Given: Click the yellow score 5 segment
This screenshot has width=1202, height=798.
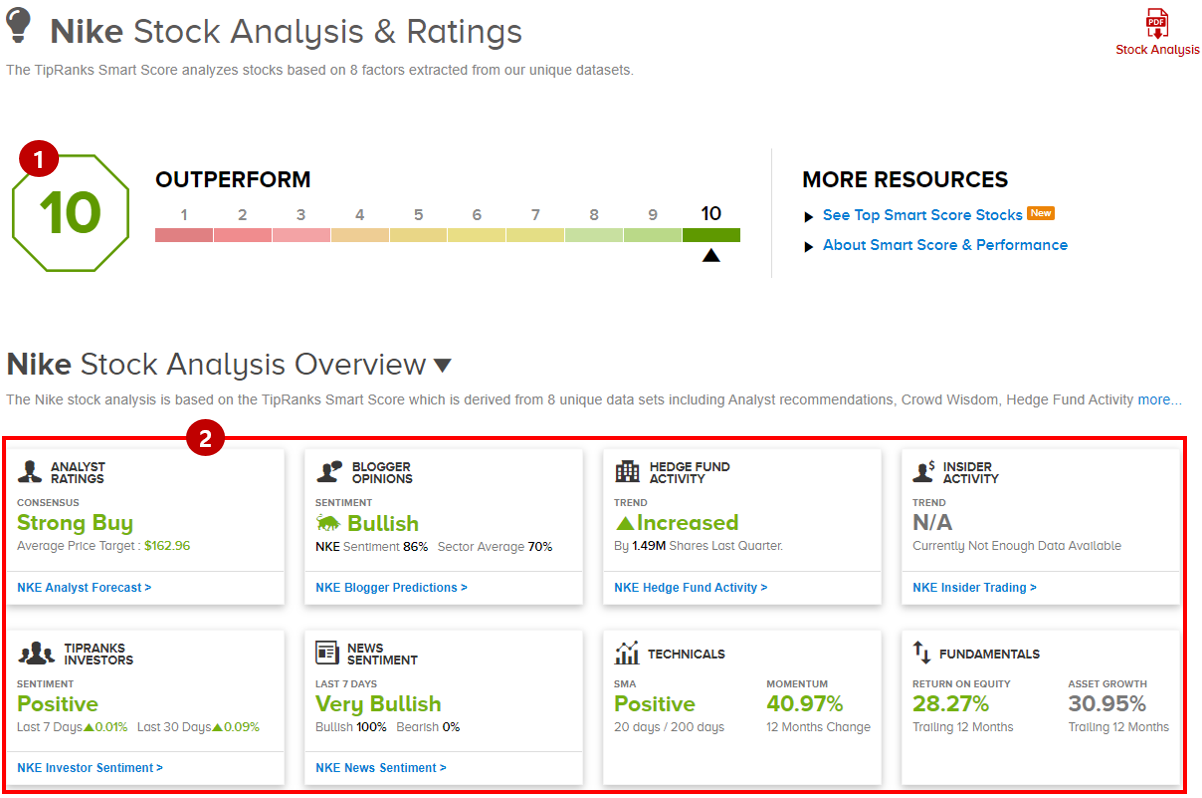Looking at the screenshot, I should pyautogui.click(x=418, y=235).
